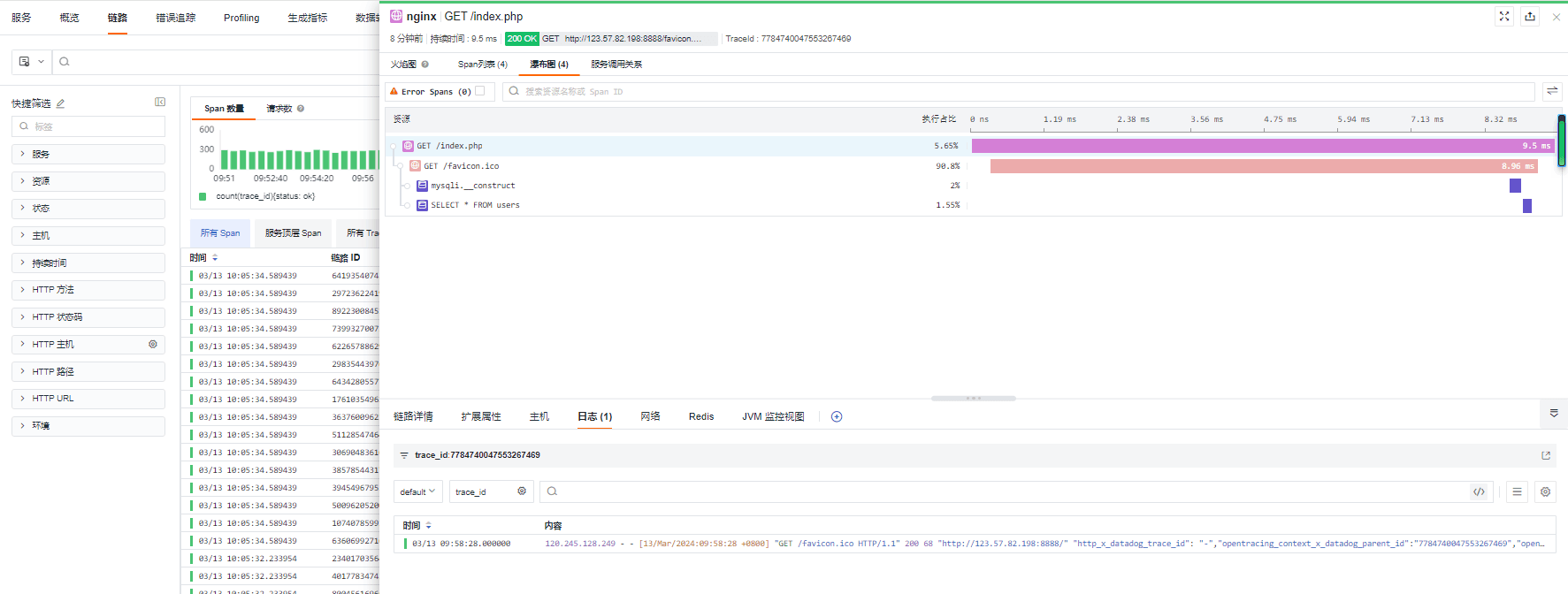Toggle count(trace_id) status ok legend
The height and width of the screenshot is (594, 1568).
[x=257, y=196]
